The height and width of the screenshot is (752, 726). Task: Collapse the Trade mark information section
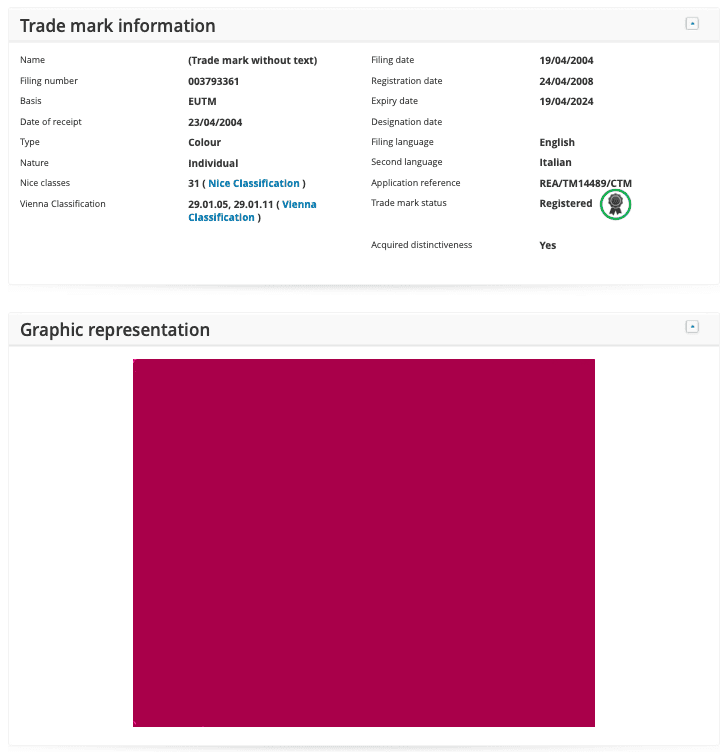click(691, 24)
